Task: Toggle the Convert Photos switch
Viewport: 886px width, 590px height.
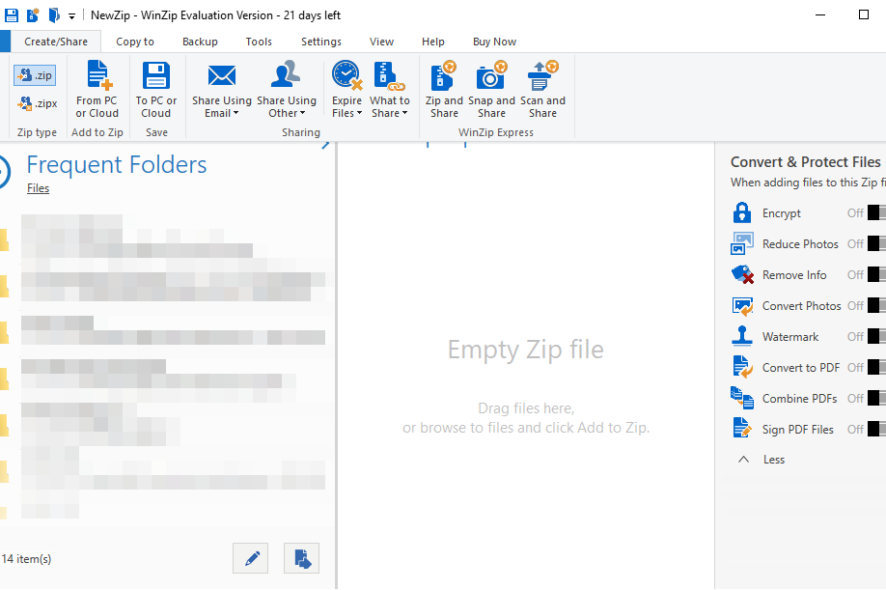Action: tap(877, 305)
